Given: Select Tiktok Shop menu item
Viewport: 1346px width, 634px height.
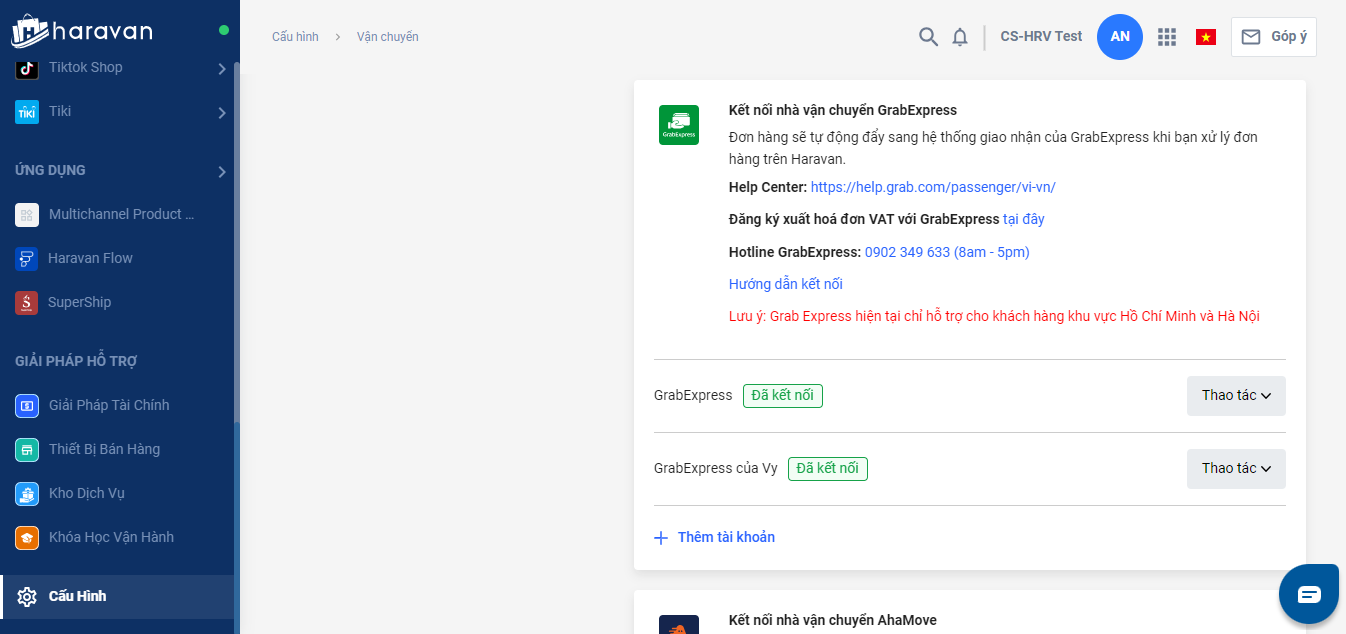Looking at the screenshot, I should pos(118,68).
